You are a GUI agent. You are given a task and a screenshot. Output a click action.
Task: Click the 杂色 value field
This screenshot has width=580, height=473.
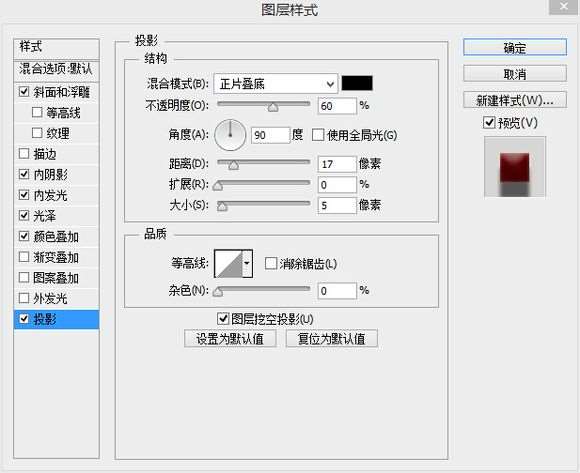pos(337,291)
